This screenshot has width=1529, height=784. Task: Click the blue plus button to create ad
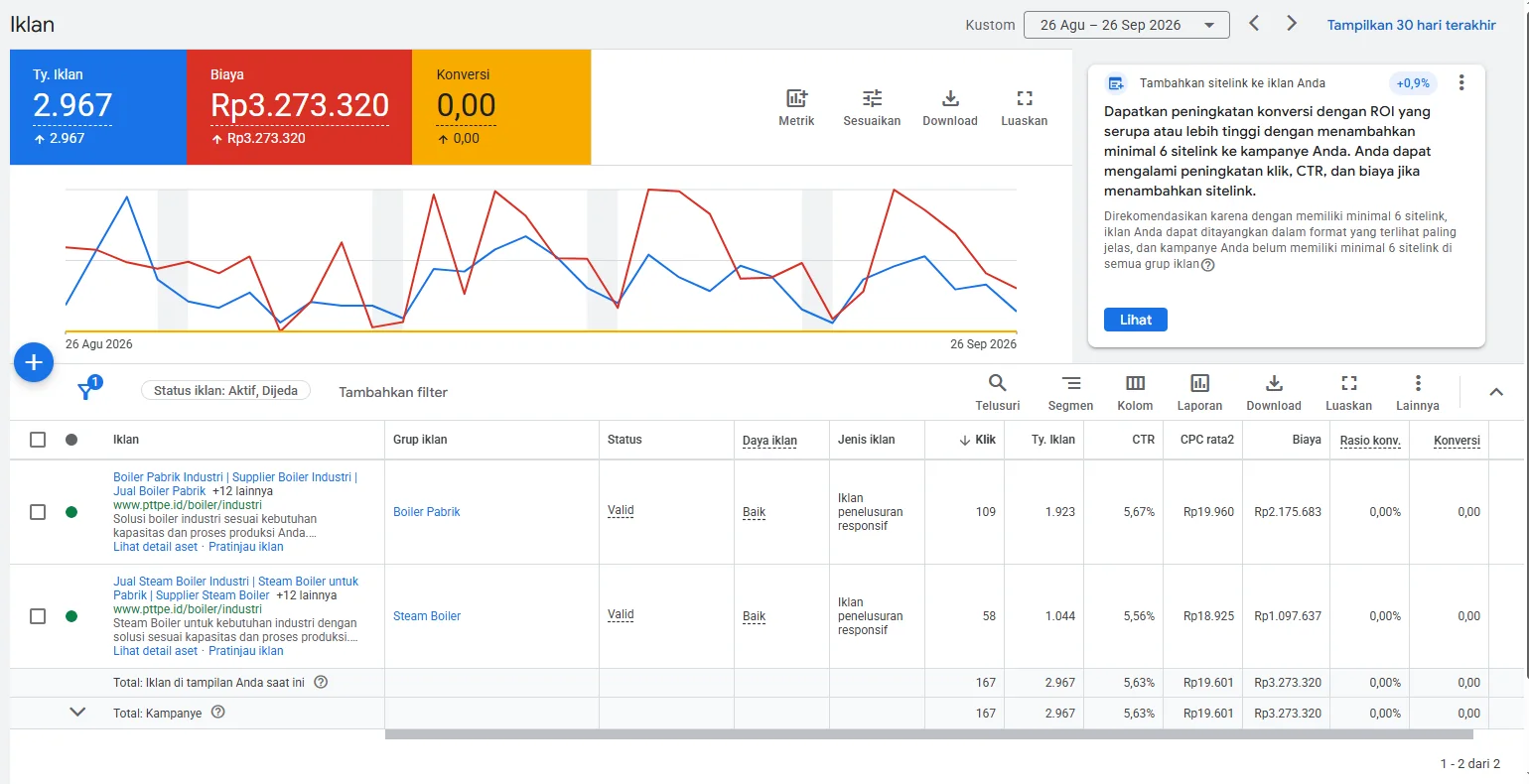34,362
